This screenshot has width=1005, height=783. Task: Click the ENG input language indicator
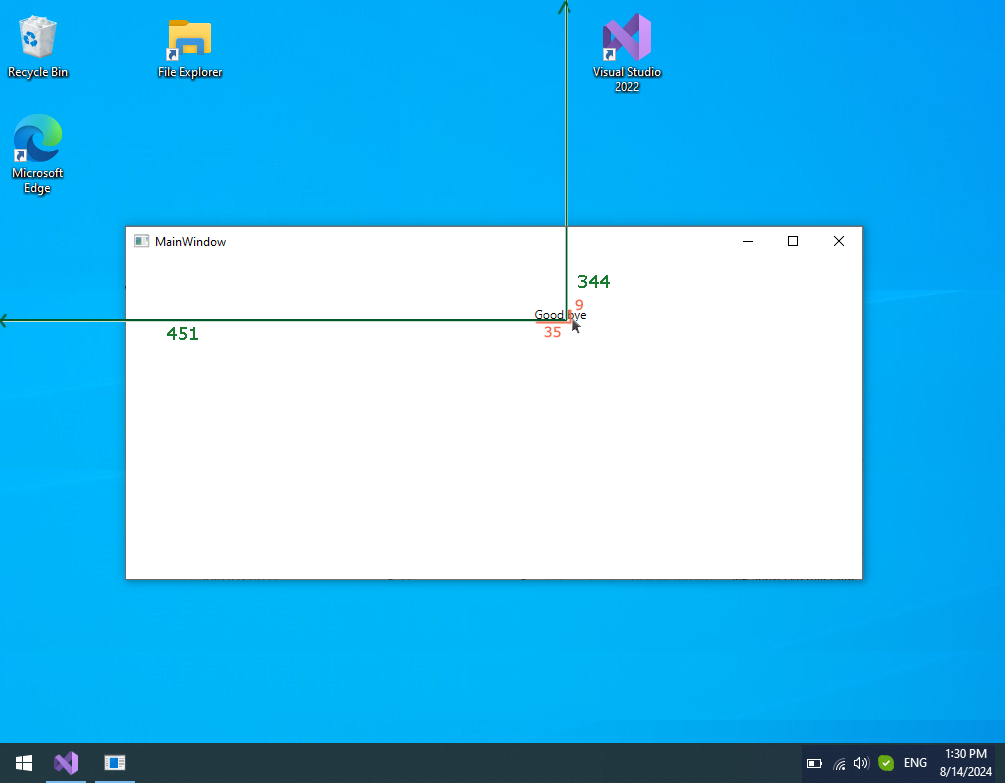pos(915,763)
